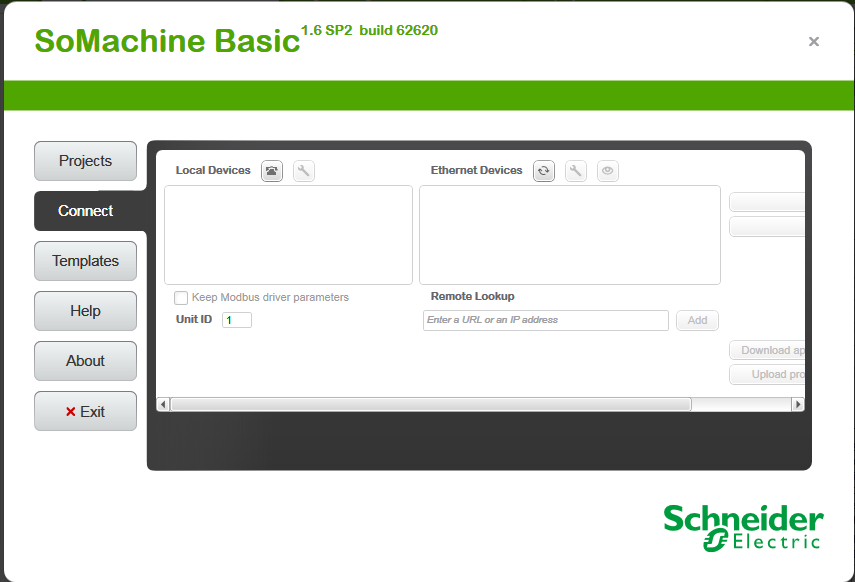Open Local Devices wrench settings icon

(x=303, y=170)
